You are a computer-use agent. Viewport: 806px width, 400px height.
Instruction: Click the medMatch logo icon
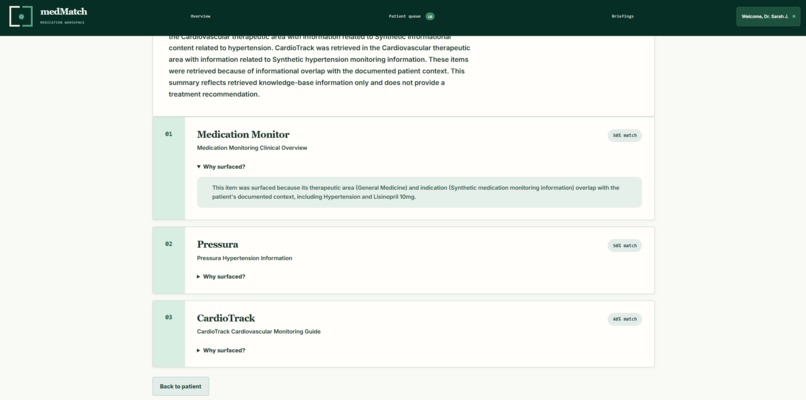[21, 16]
